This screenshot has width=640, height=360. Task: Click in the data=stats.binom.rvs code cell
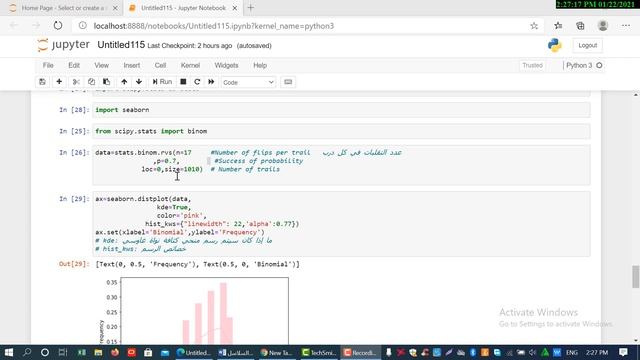341,165
